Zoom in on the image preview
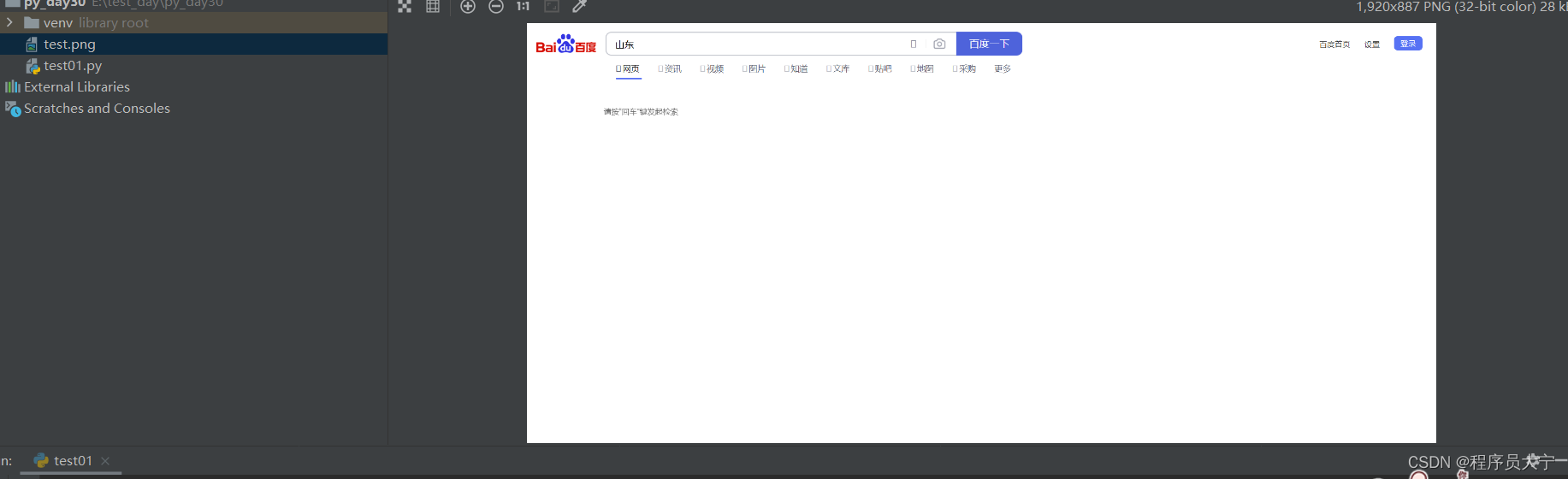1568x479 pixels. [x=468, y=6]
